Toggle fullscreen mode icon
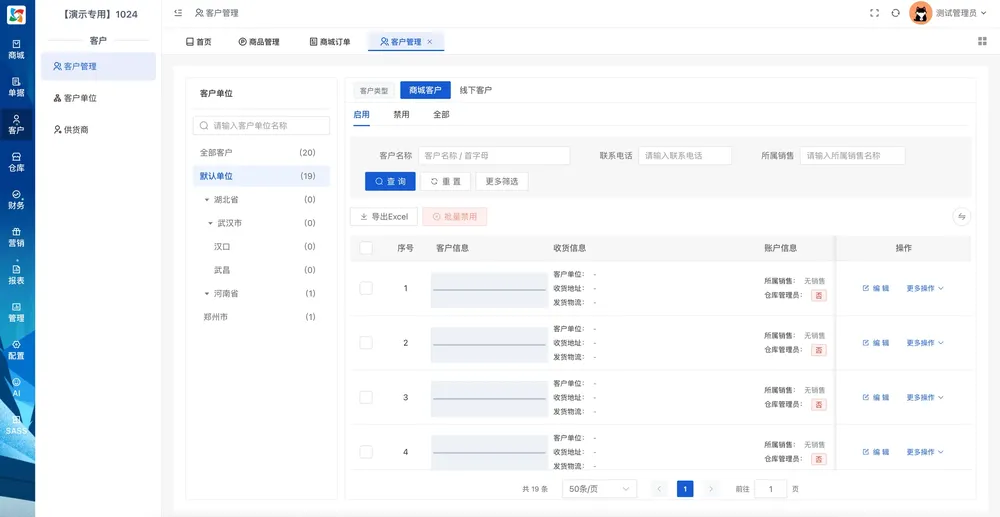Screen dimensions: 1000x517 pos(874,13)
